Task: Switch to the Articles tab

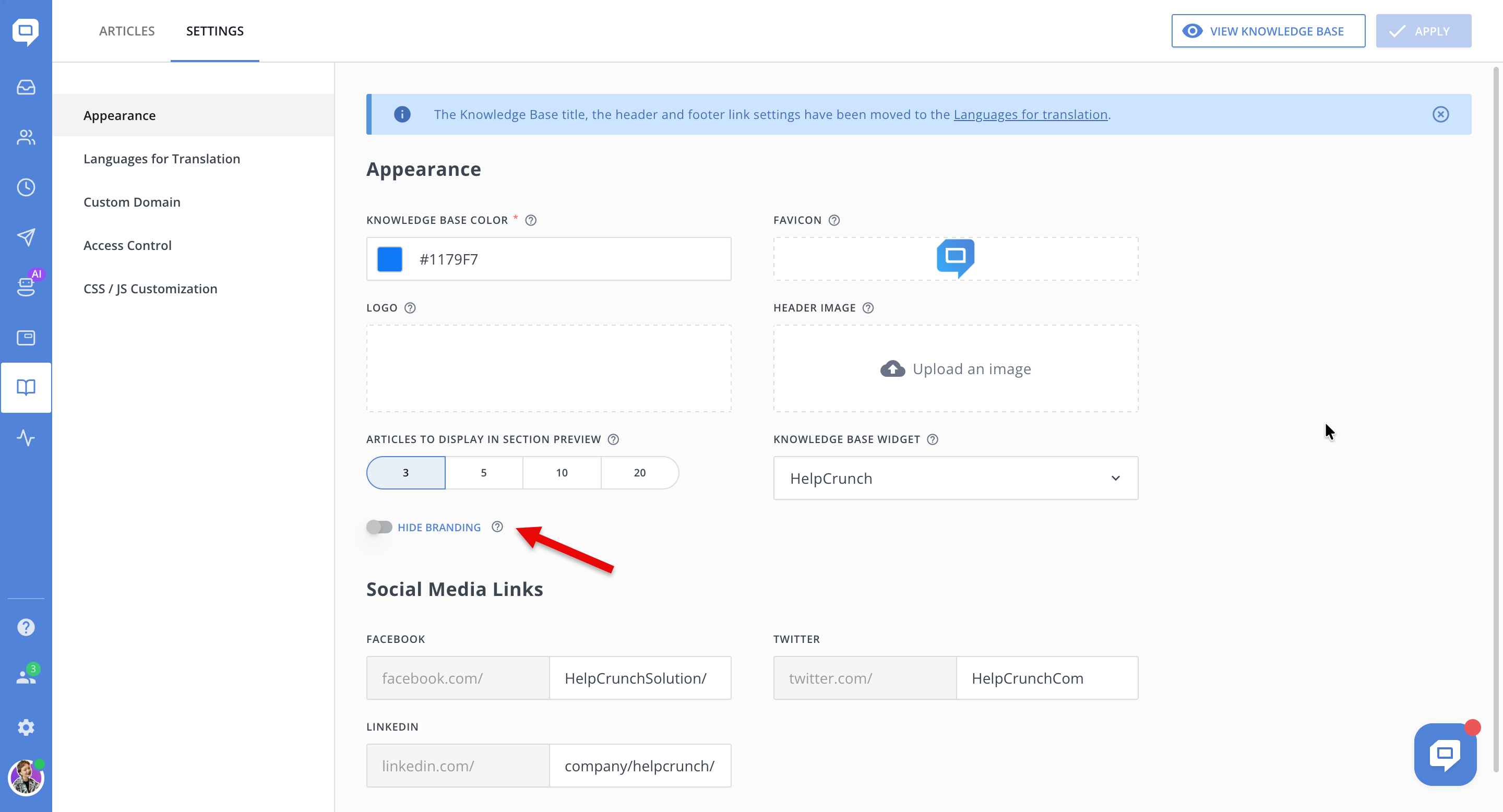Action: tap(127, 31)
